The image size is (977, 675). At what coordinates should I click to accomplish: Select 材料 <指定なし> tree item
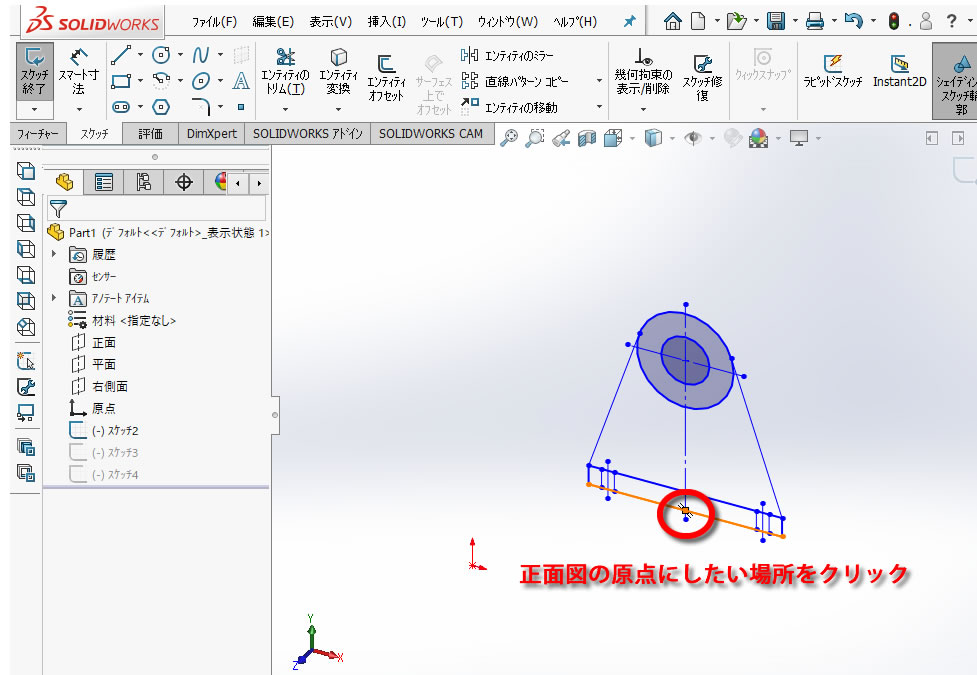click(122, 320)
